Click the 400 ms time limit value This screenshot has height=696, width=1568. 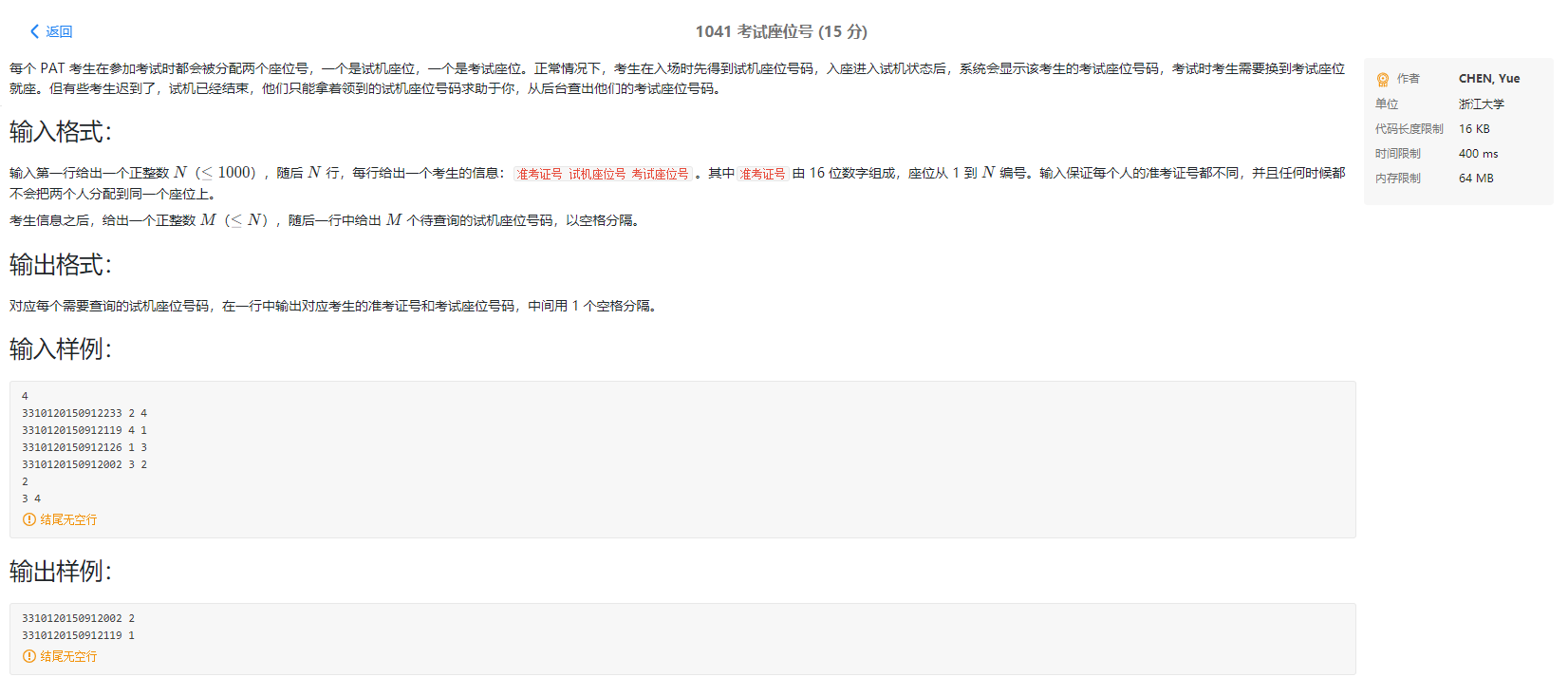[x=1479, y=153]
